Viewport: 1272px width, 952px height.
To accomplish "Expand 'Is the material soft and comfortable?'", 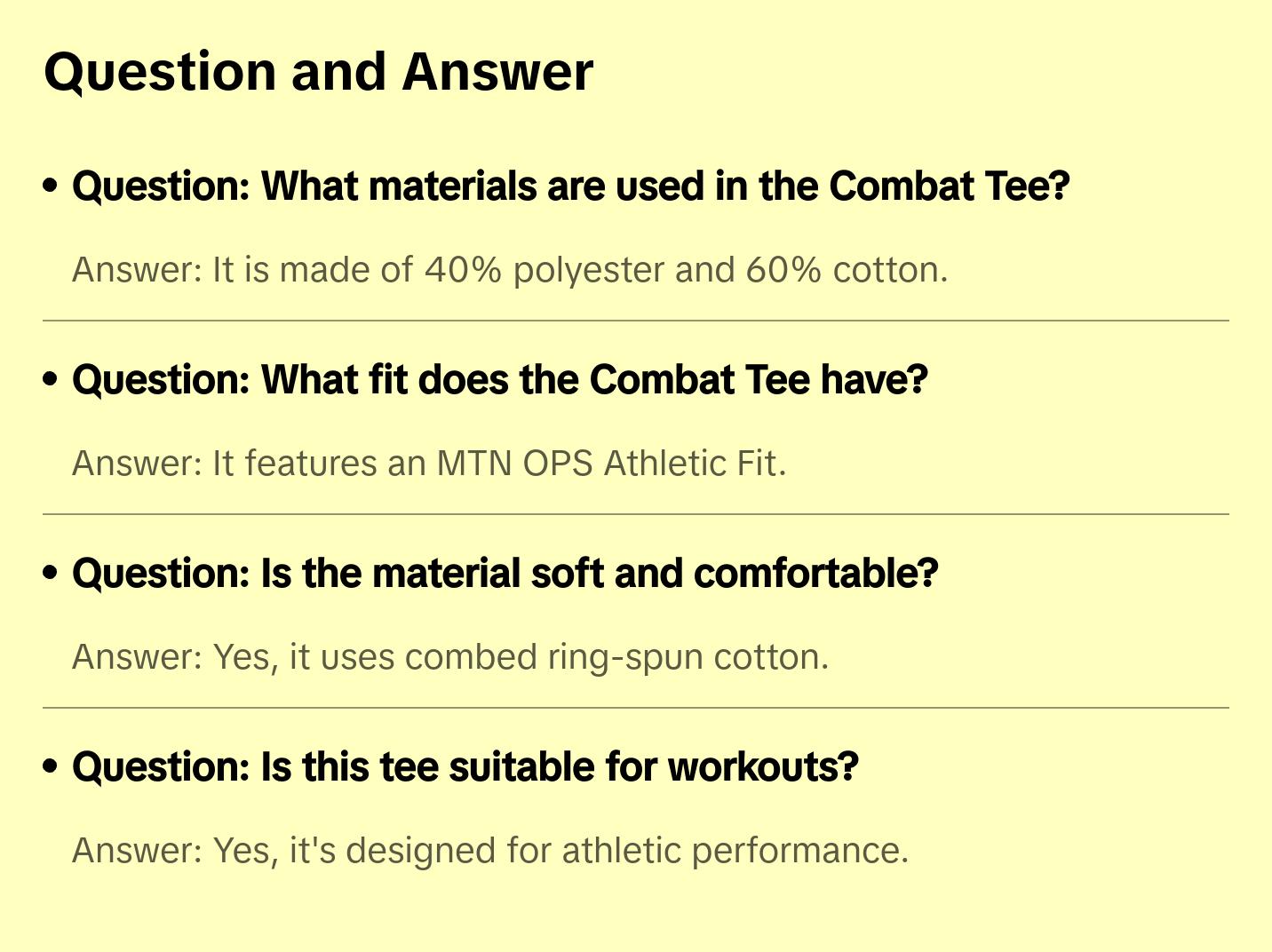I will tap(505, 574).
